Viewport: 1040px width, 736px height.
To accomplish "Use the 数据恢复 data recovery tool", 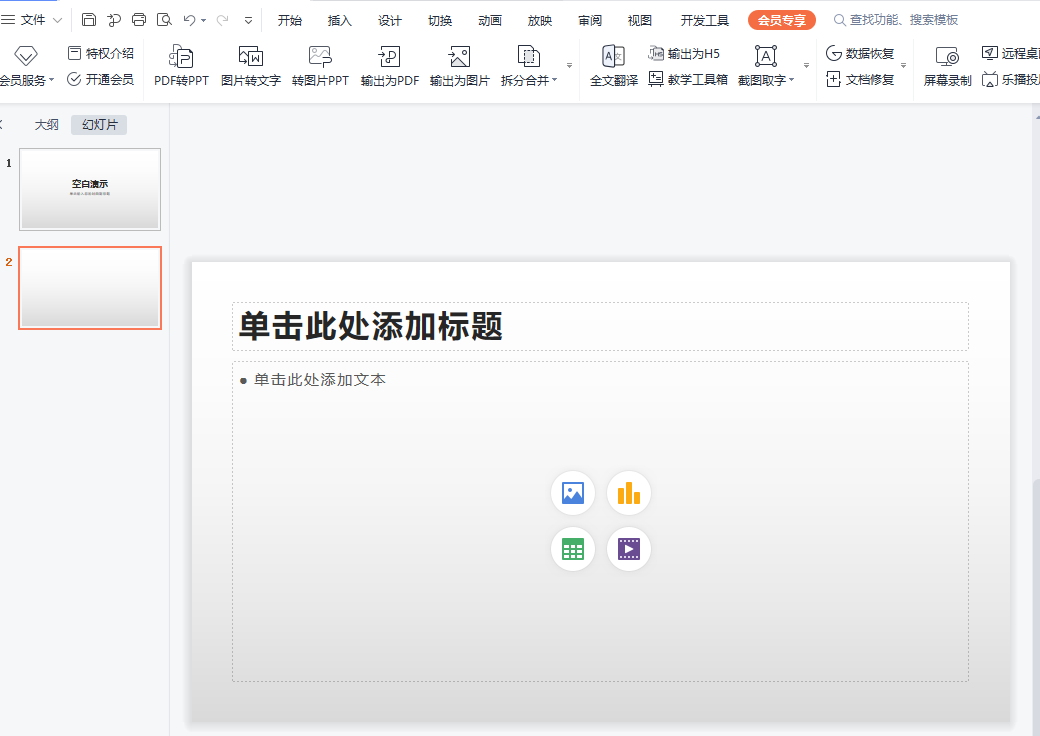I will [862, 54].
